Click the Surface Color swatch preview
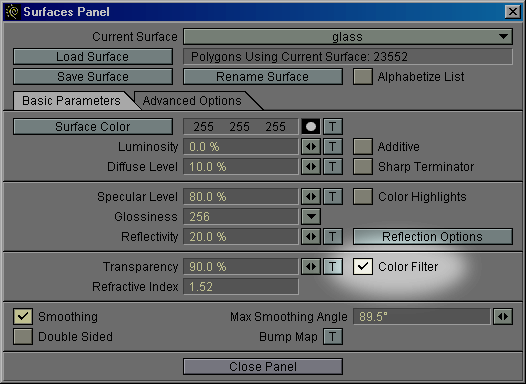The height and width of the screenshot is (384, 526). pyautogui.click(x=311, y=127)
